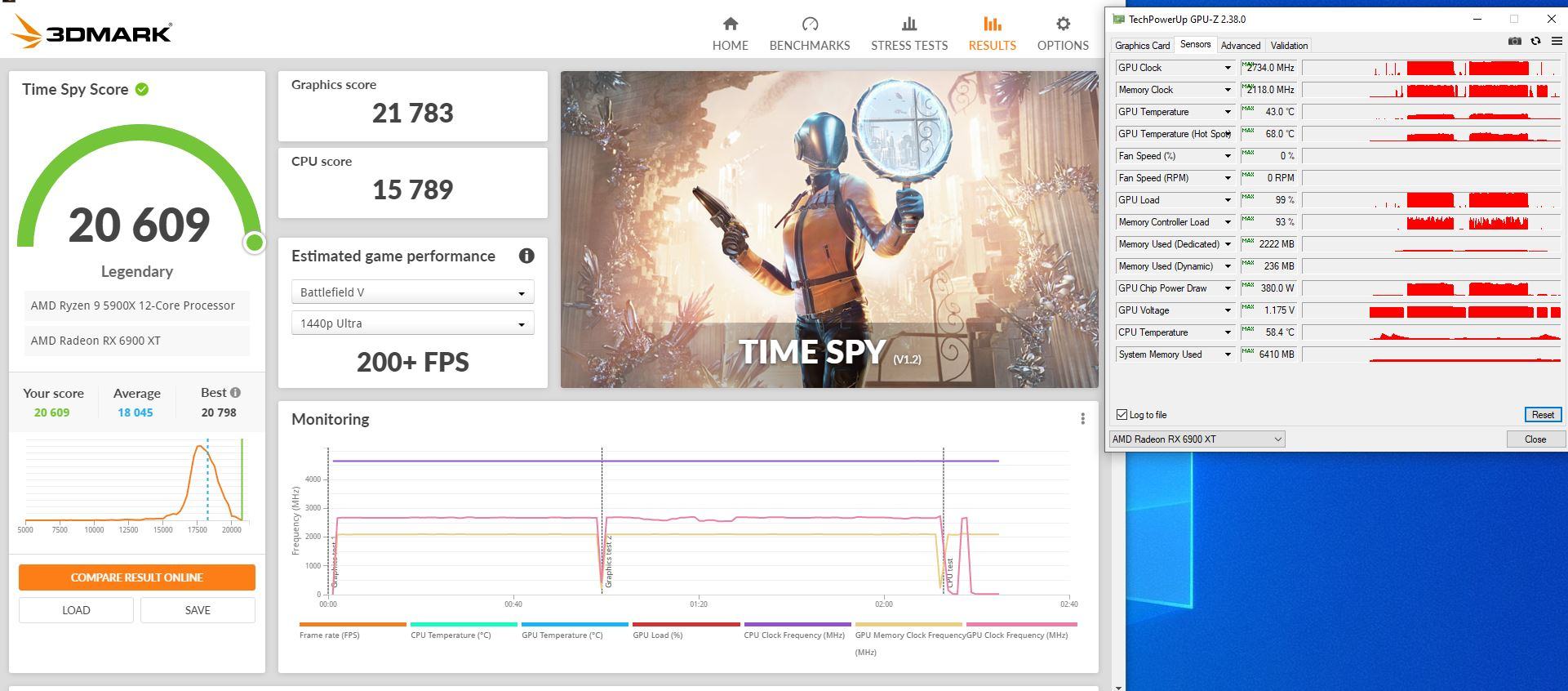Click the CPU score 15 789 value

[x=412, y=190]
